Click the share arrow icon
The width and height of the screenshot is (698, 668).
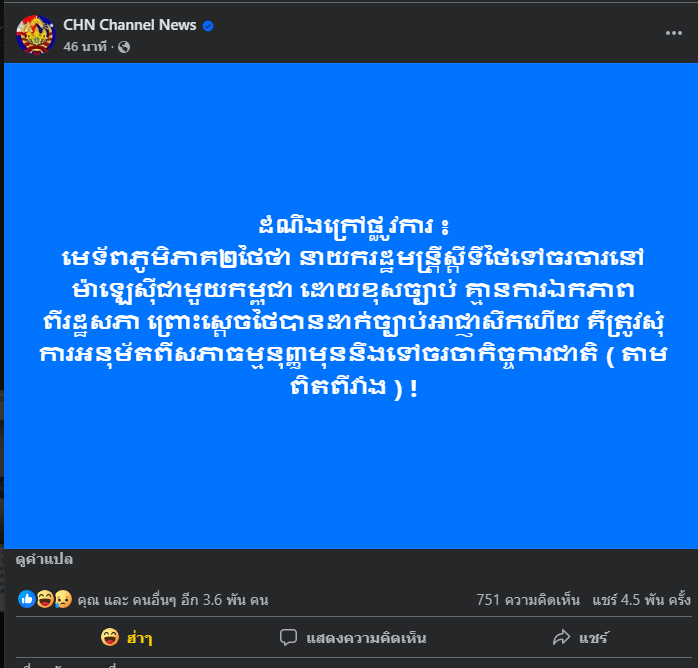click(561, 637)
